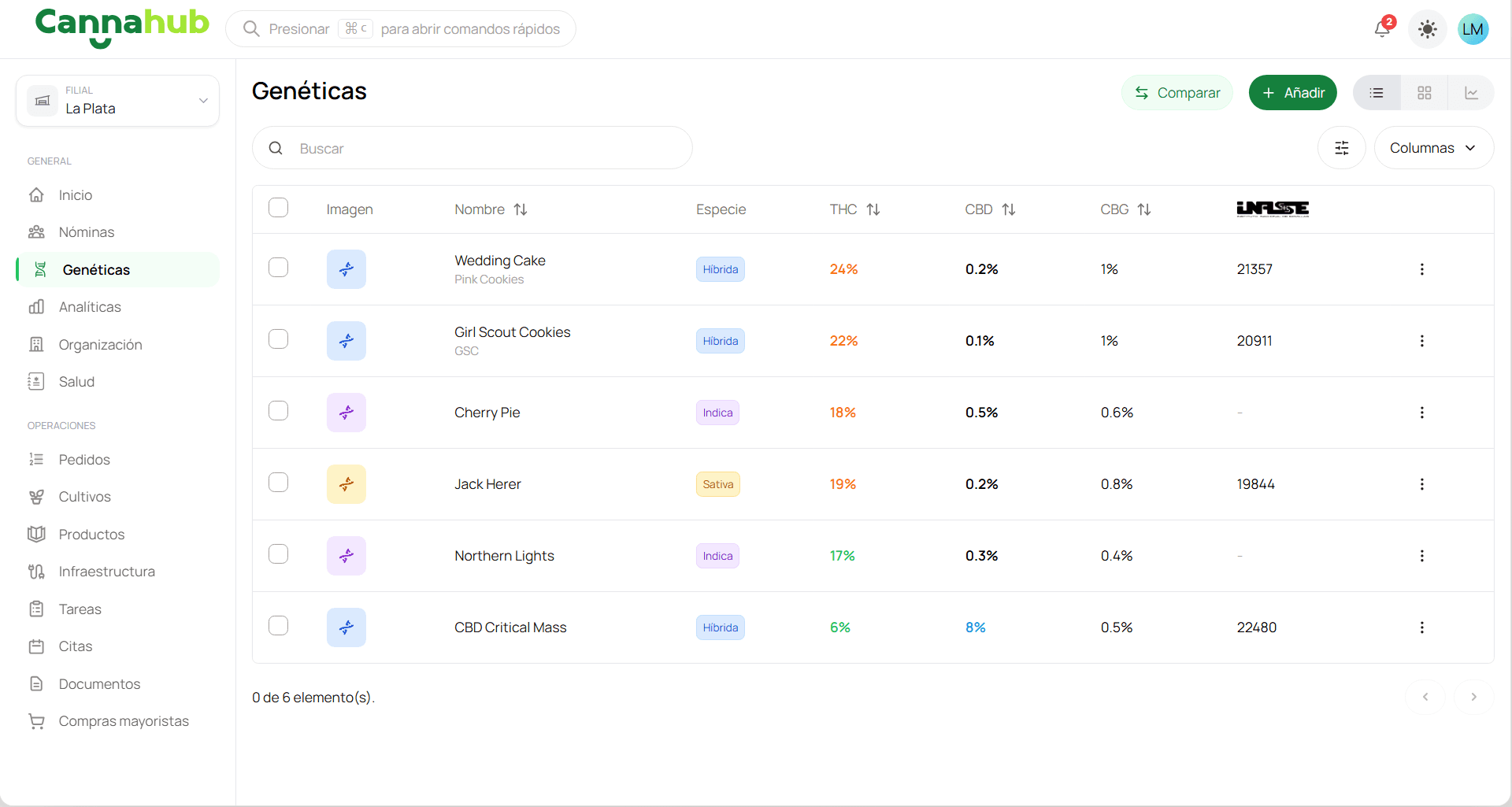1512x807 pixels.
Task: Check the CBD Critical Mass row checkbox
Action: point(278,626)
